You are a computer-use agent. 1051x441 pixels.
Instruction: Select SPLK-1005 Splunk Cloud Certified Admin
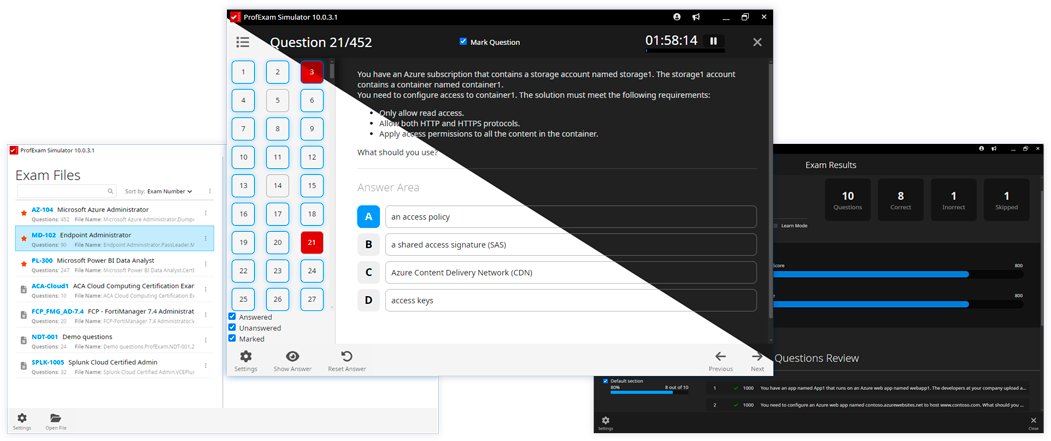(x=115, y=366)
